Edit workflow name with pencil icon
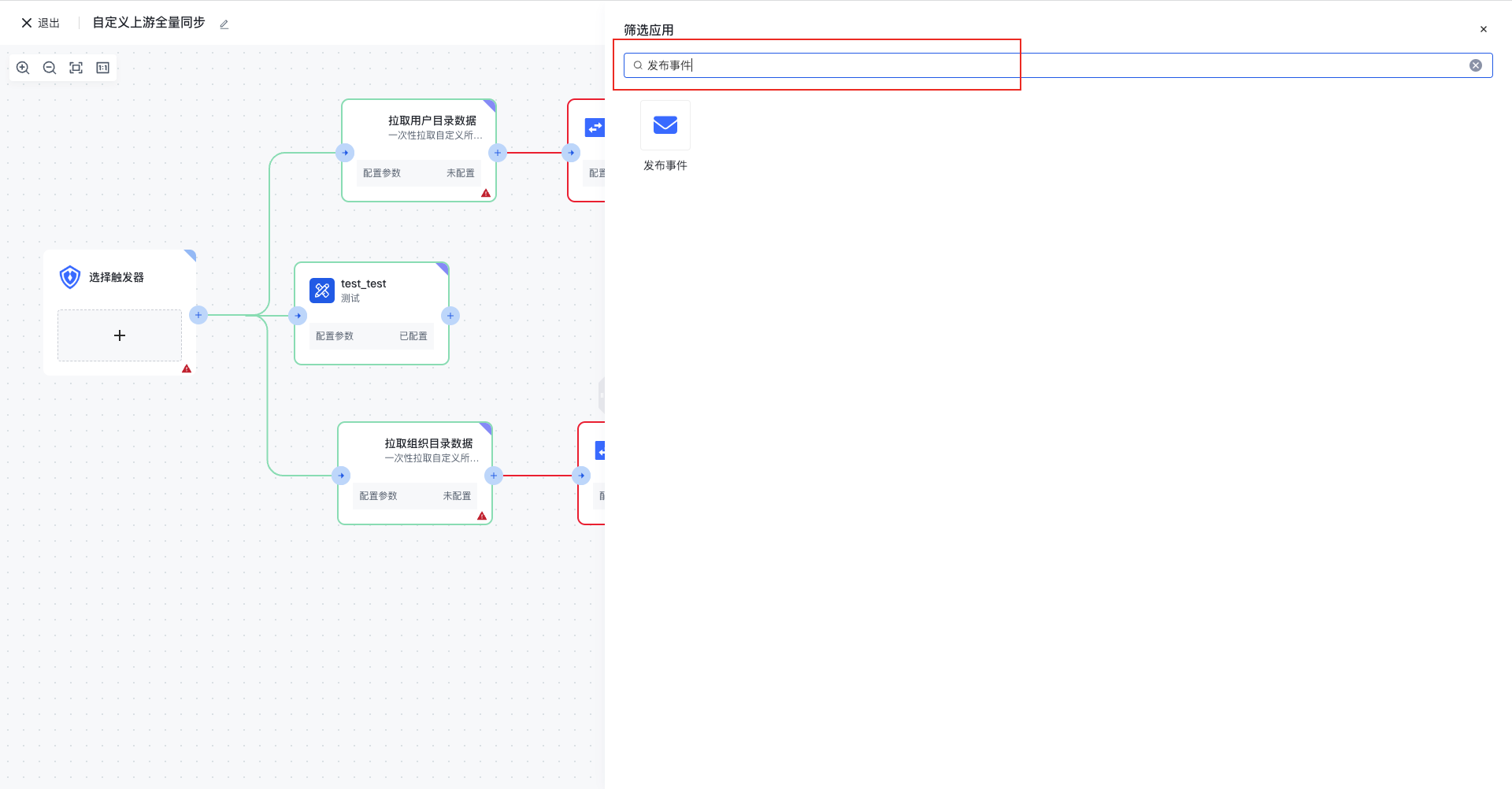Screen dimensions: 1512x789 [x=224, y=24]
